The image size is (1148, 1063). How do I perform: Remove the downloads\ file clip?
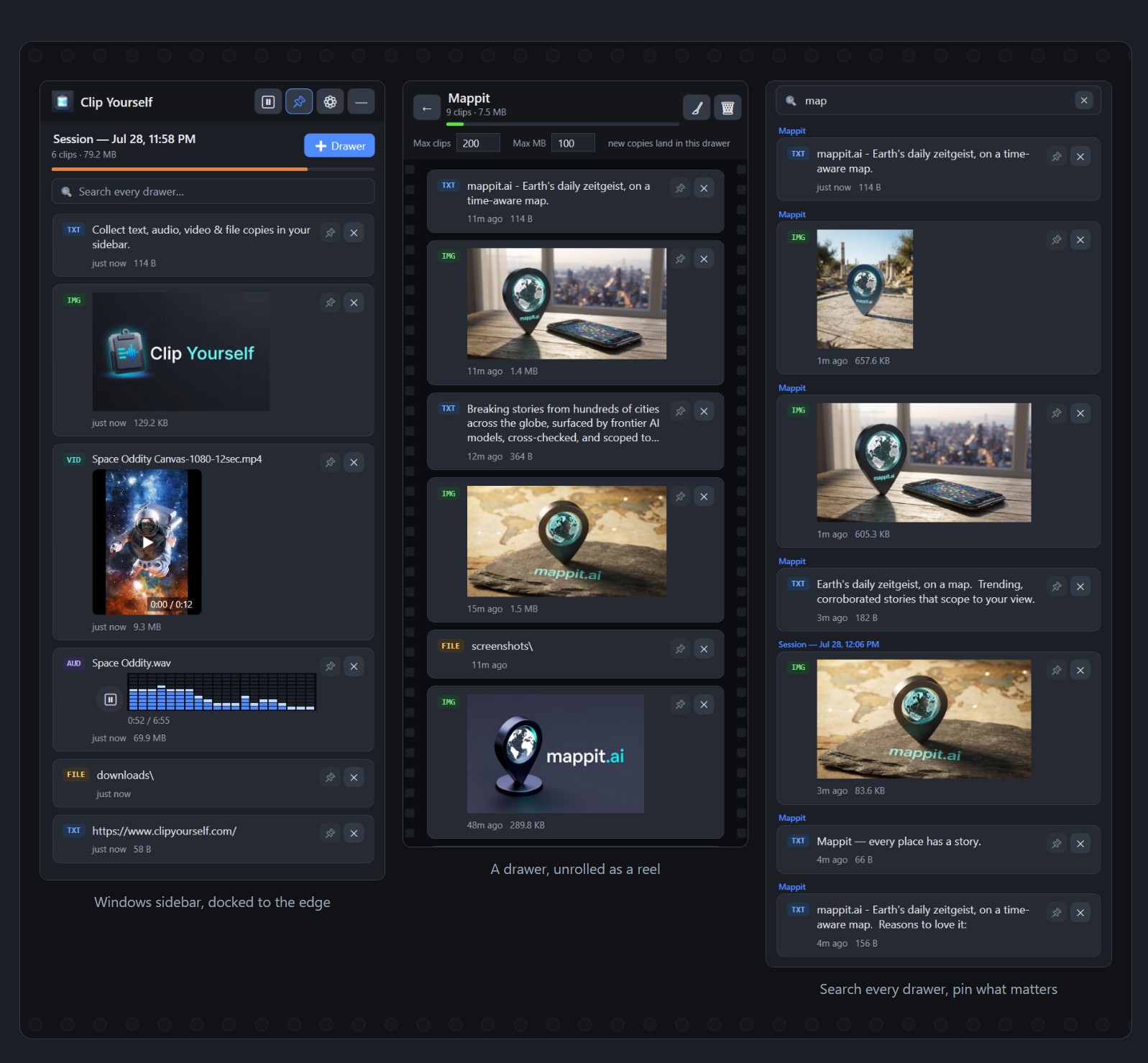point(354,777)
